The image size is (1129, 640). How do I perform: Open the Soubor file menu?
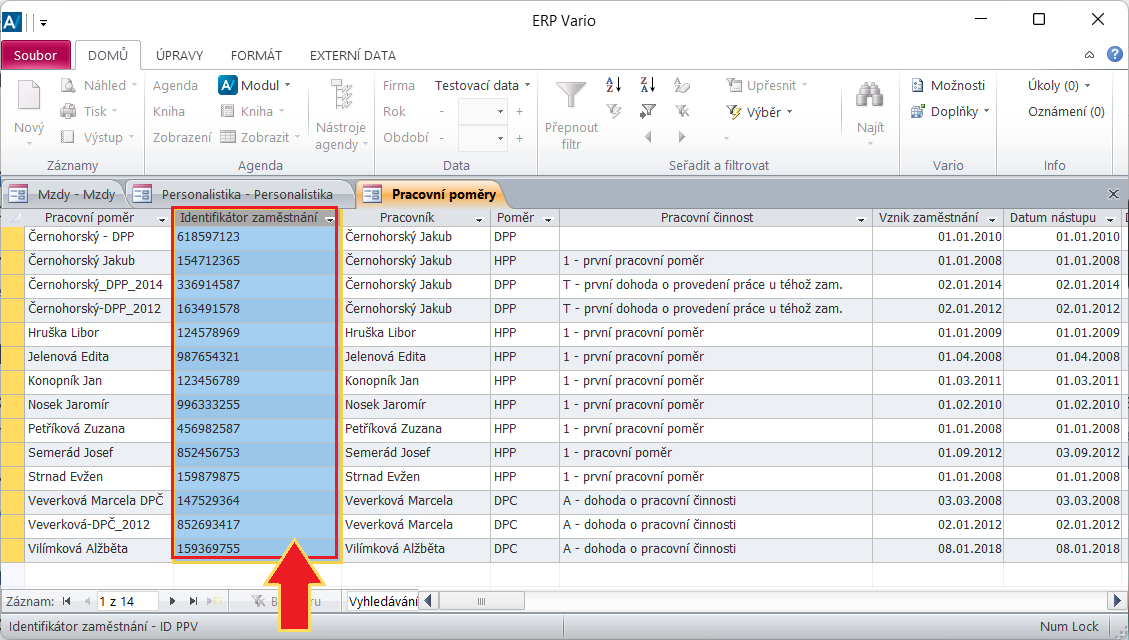click(x=36, y=55)
